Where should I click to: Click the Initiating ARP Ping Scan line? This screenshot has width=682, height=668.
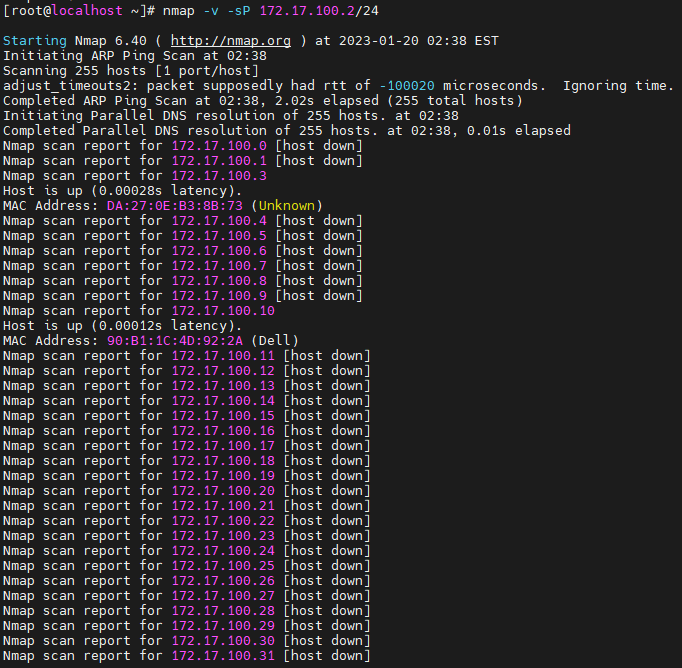pyautogui.click(x=134, y=56)
